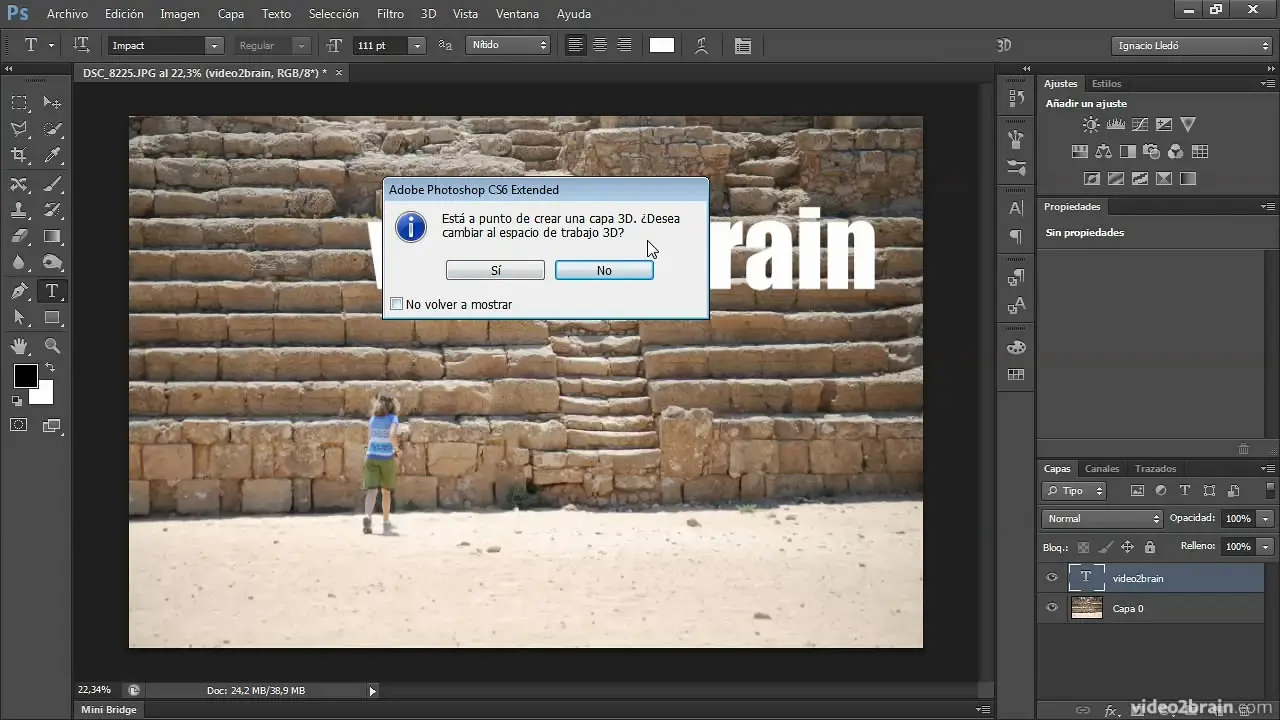Select the Eraser tool
Viewport: 1280px width, 720px height.
[x=19, y=237]
